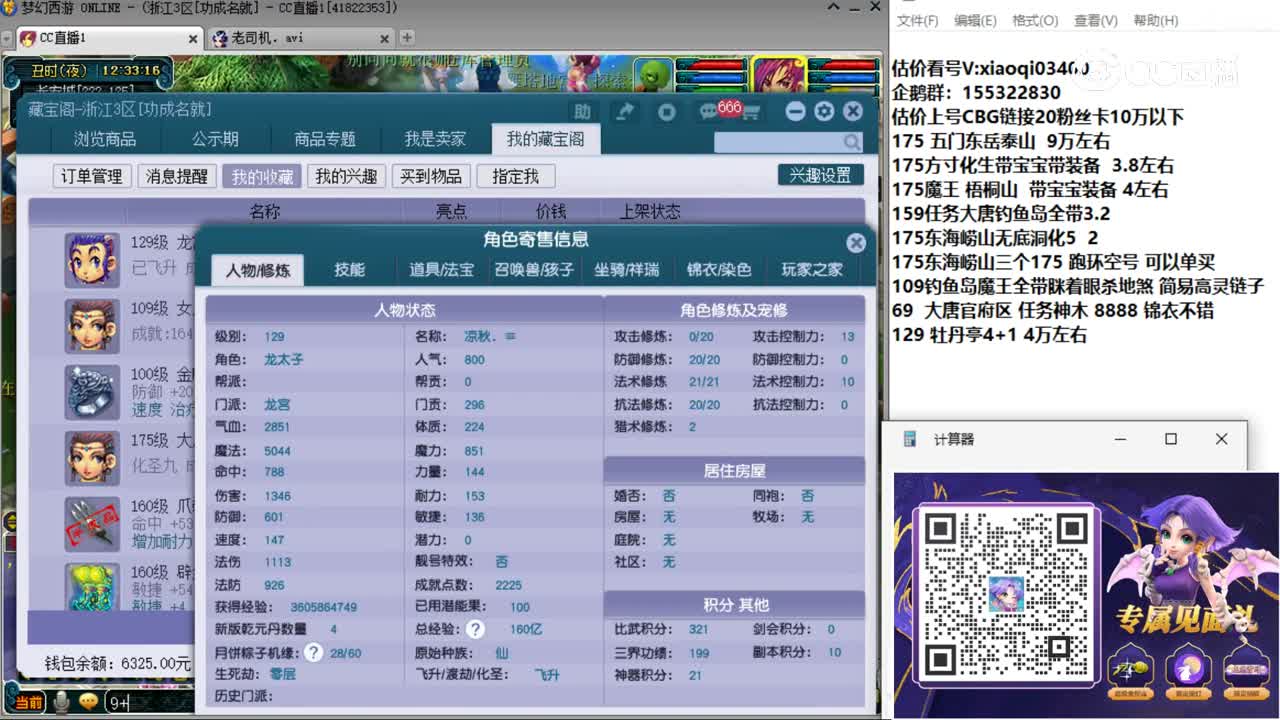This screenshot has height=720, width=1280.
Task: Switch to 玩家之家 dialog tab
Action: [x=812, y=270]
